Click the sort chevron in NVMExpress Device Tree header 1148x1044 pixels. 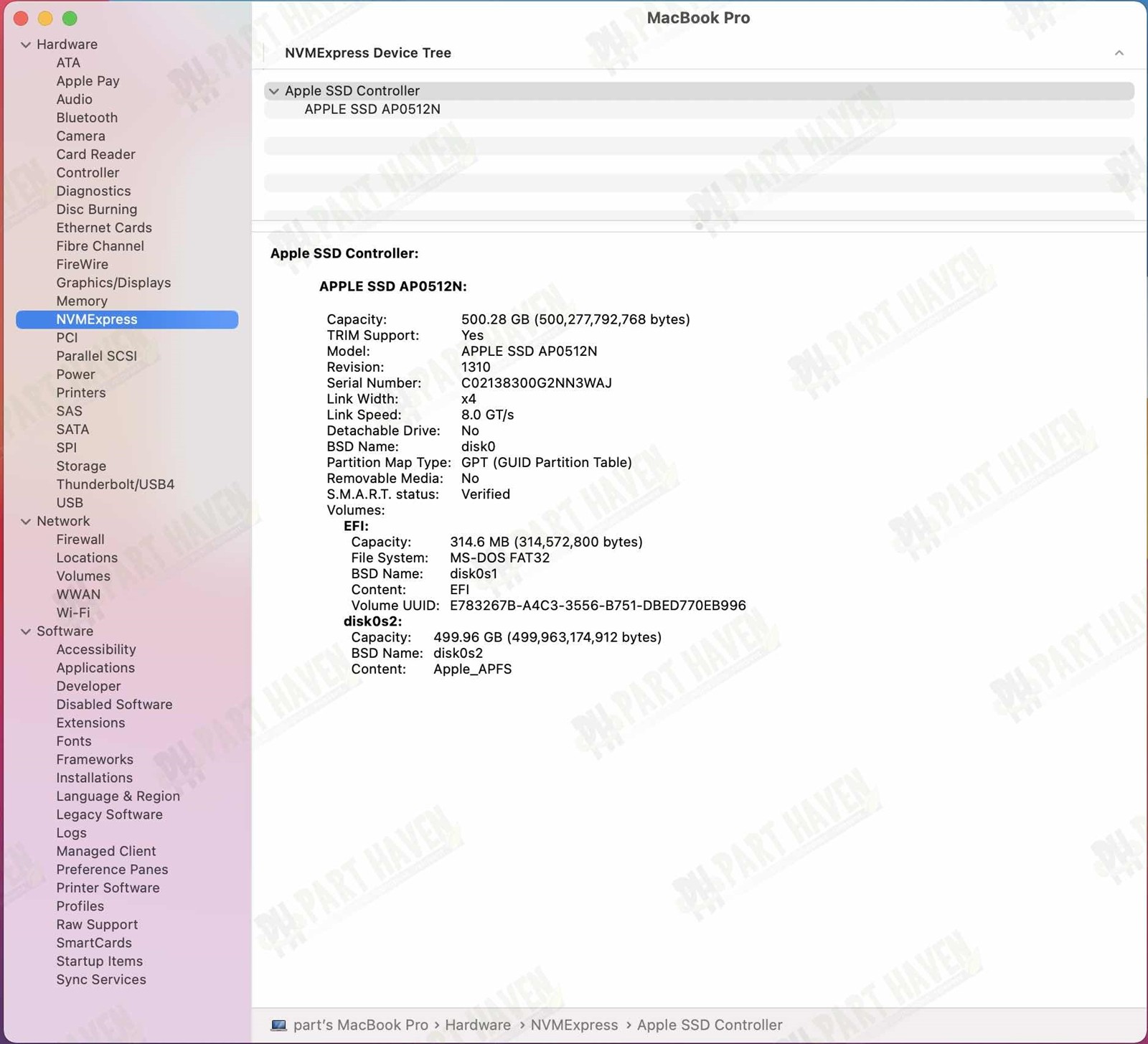(x=1119, y=53)
